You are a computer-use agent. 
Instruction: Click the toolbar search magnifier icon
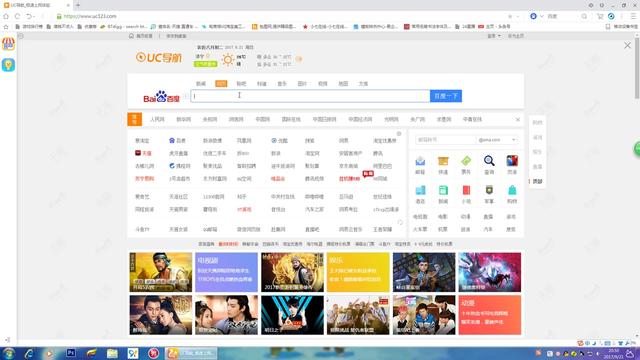(584, 16)
